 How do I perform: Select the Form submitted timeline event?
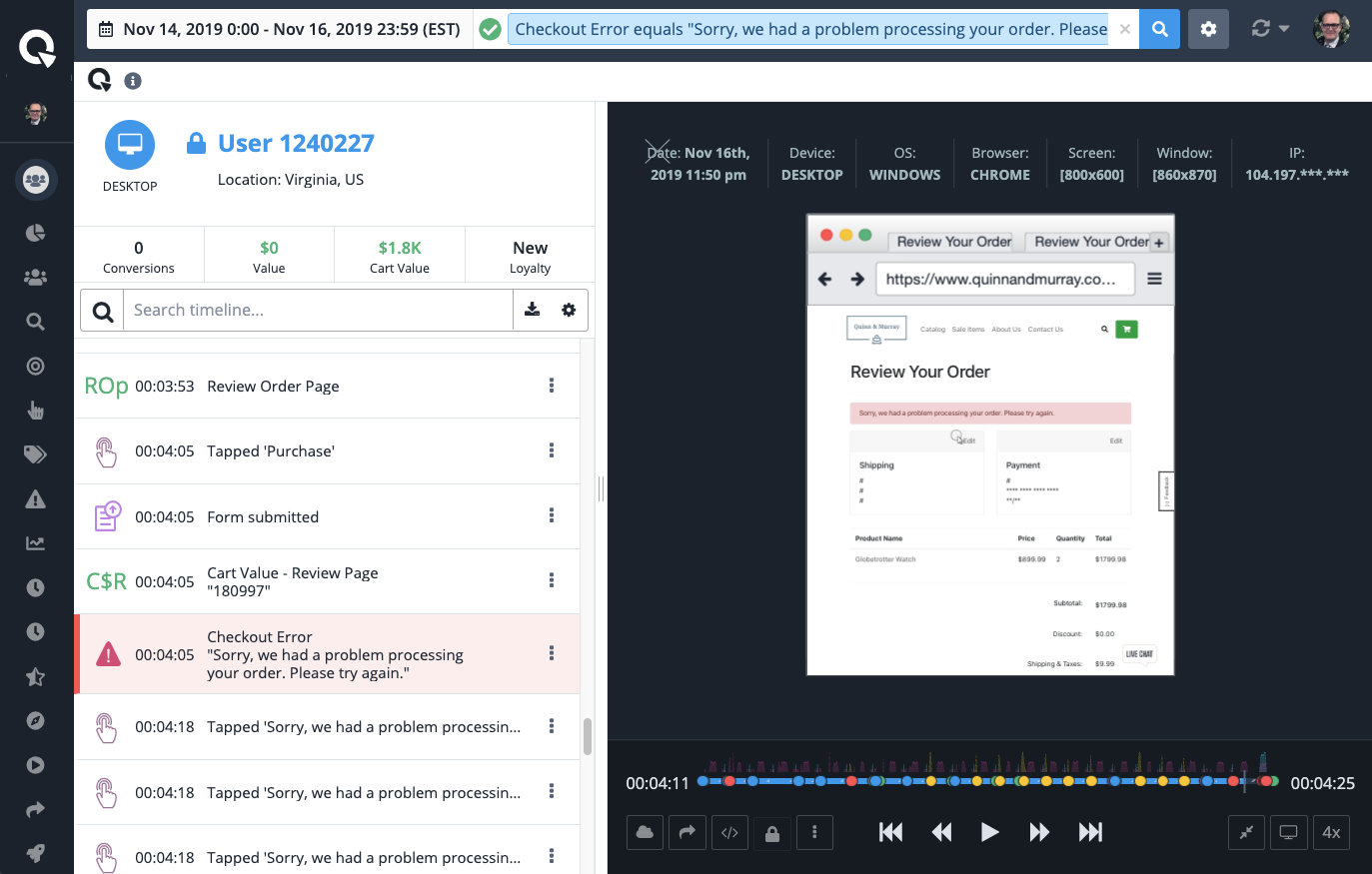[263, 516]
